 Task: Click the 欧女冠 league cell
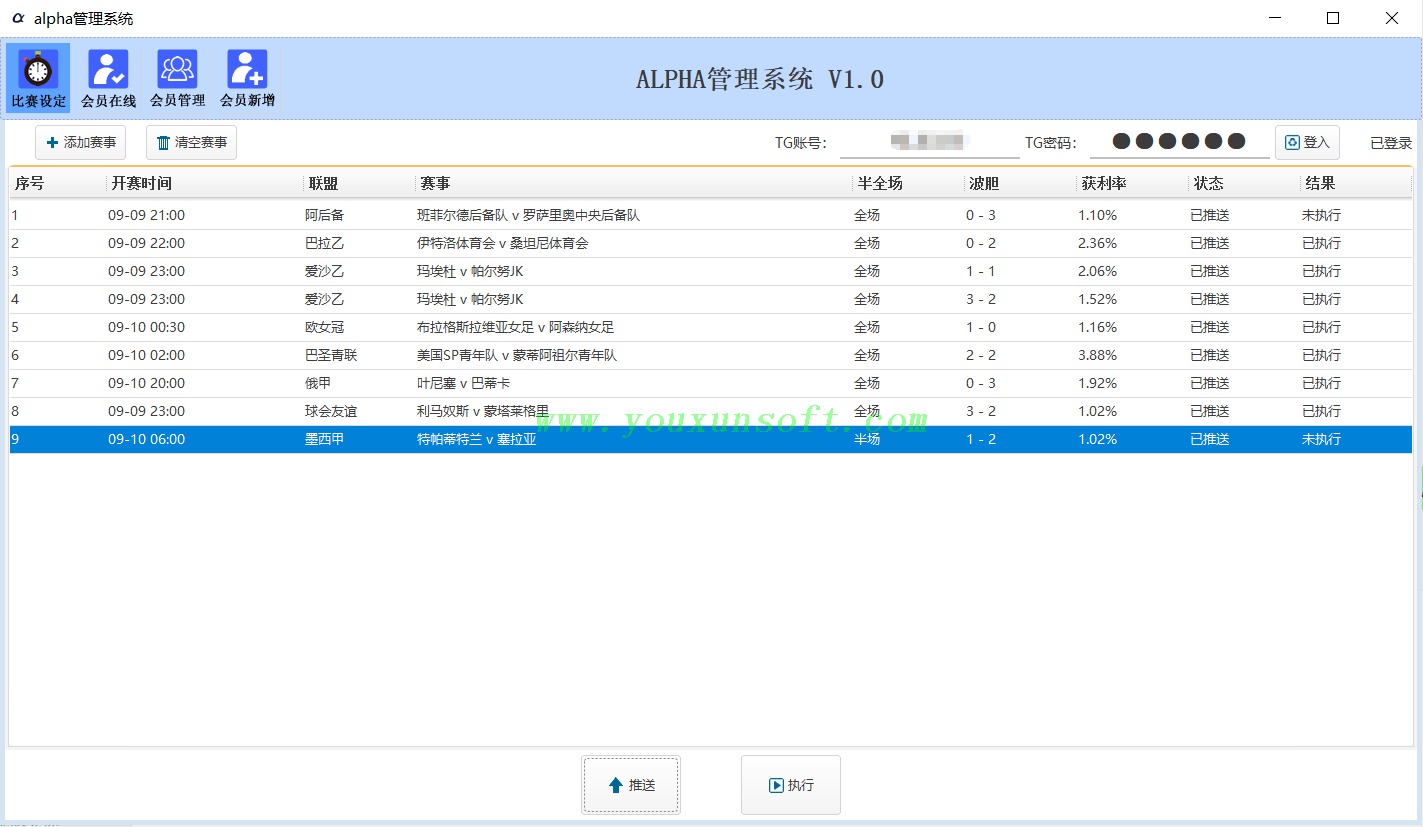[x=324, y=327]
